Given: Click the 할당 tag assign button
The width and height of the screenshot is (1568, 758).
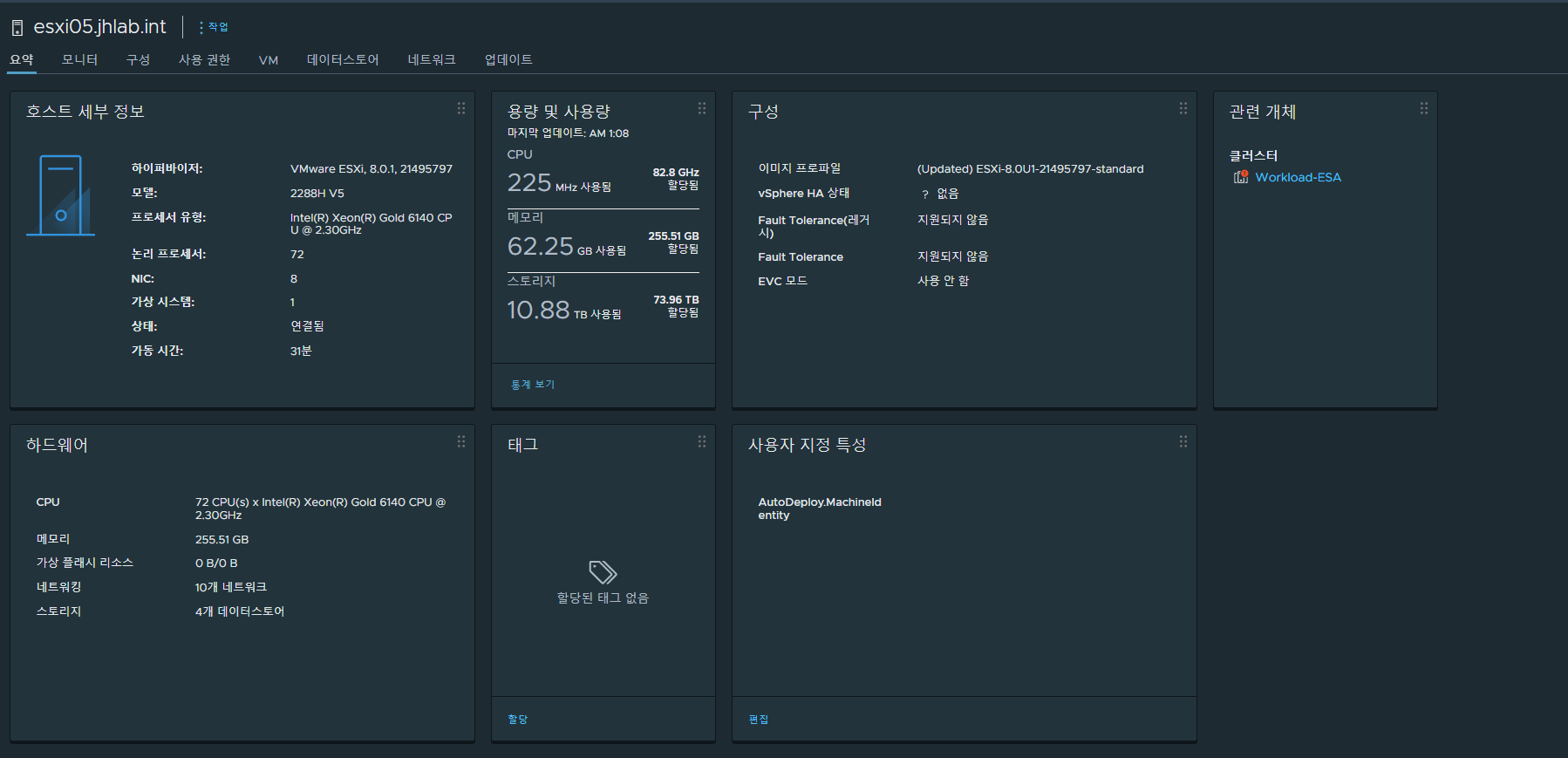Looking at the screenshot, I should (x=518, y=720).
